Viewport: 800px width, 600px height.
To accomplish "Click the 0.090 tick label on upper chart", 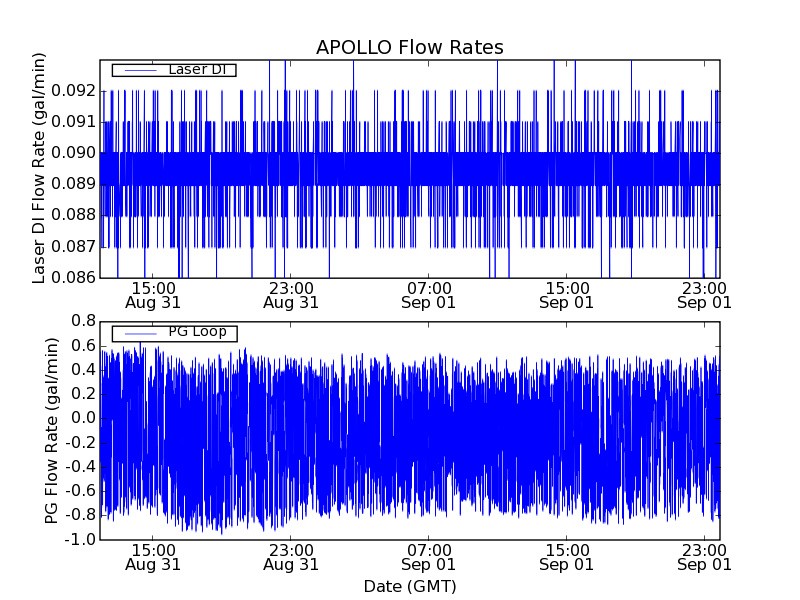I will (73, 153).
